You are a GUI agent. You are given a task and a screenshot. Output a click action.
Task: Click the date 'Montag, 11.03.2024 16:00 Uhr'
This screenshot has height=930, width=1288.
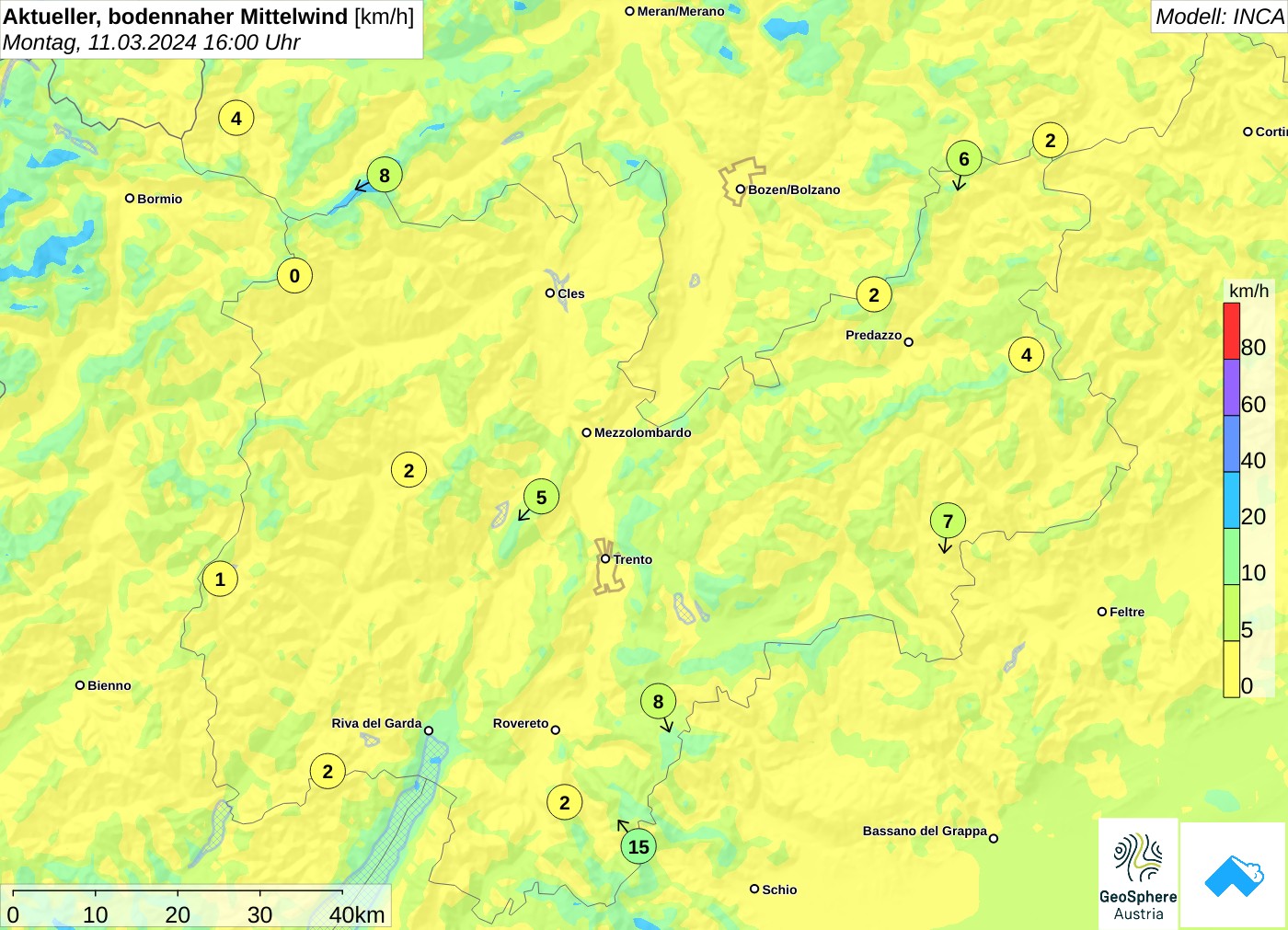coord(152,42)
